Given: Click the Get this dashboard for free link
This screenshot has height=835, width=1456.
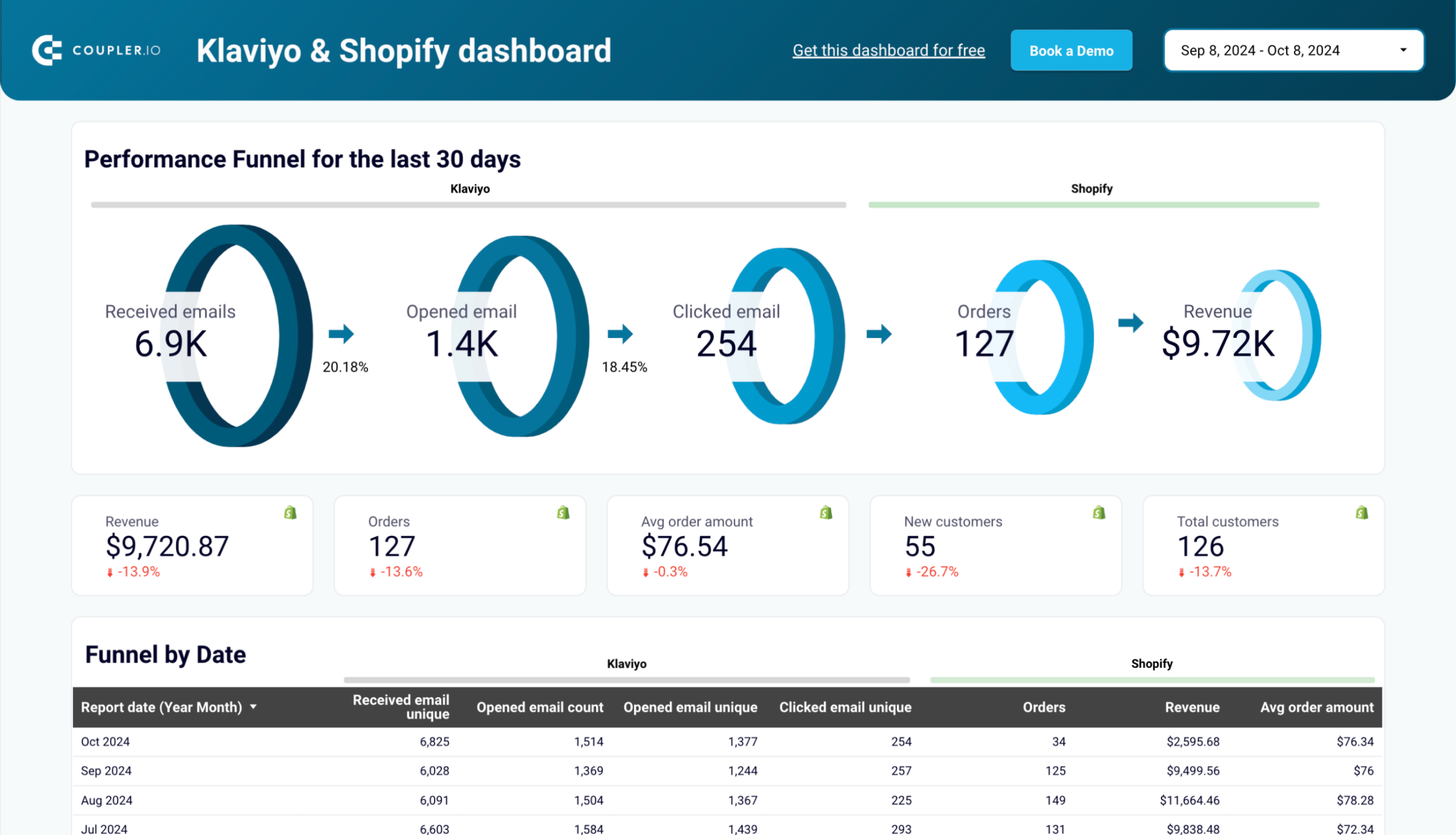Looking at the screenshot, I should click(888, 51).
